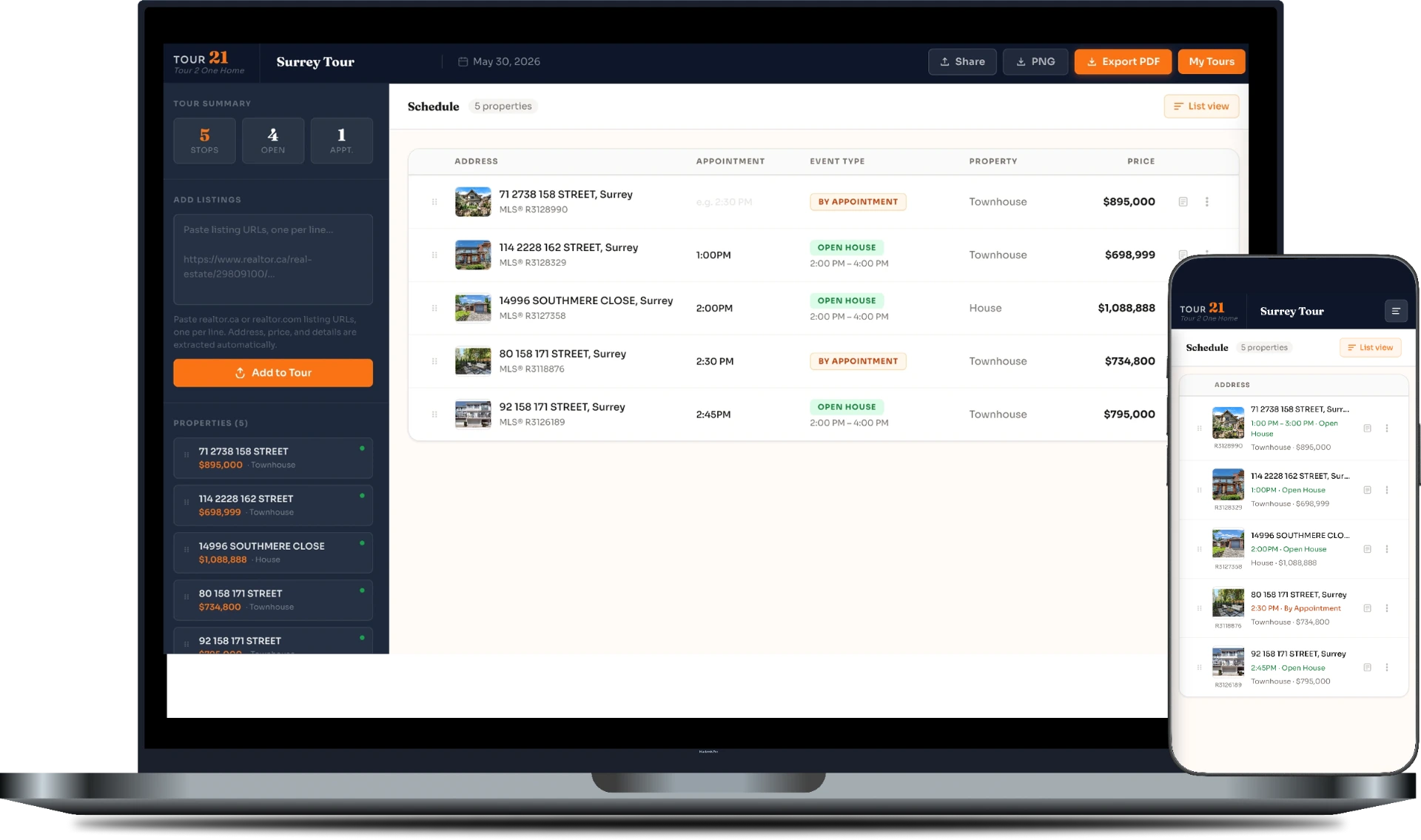Switch the desktop schedule to List view
The image size is (1421, 840).
(1200, 107)
